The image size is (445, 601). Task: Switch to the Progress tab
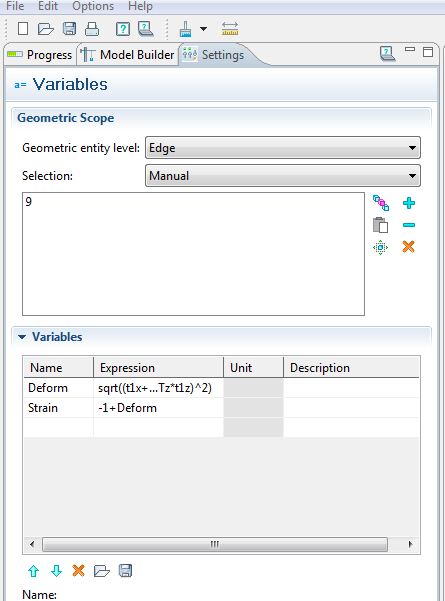point(40,55)
